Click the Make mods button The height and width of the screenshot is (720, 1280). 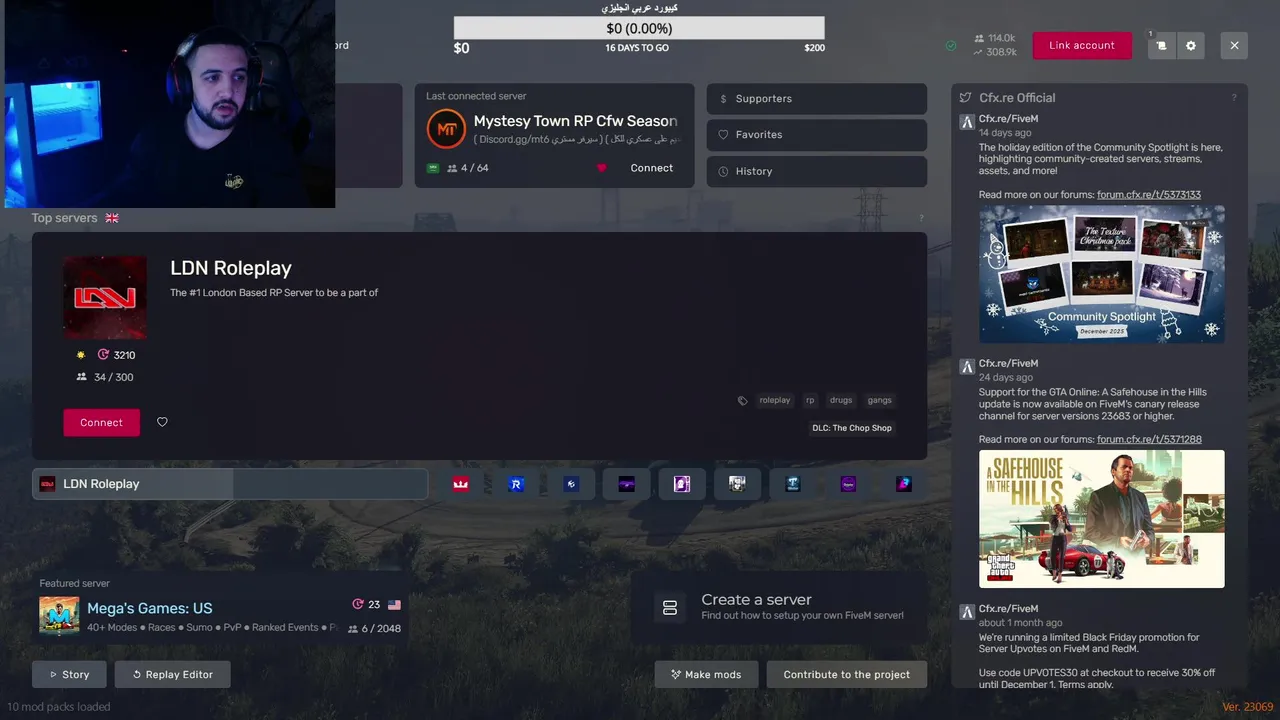point(706,675)
